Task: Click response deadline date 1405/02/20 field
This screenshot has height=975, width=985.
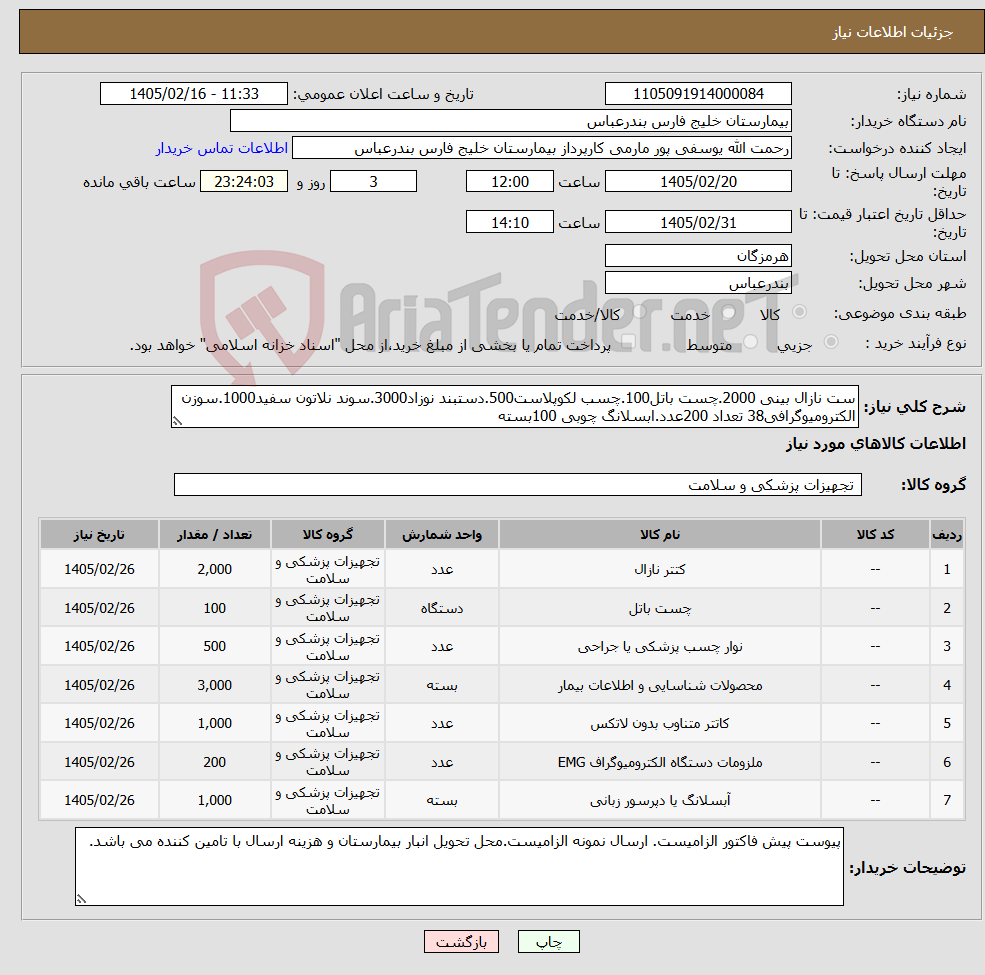Action: [698, 182]
